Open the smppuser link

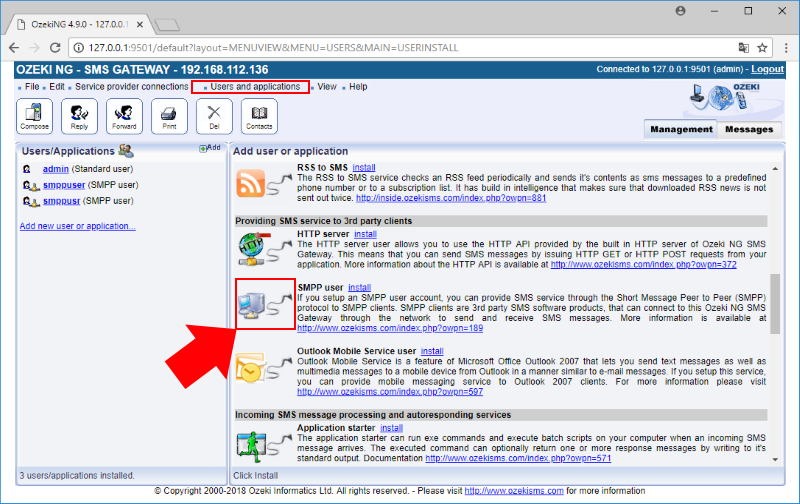(64, 185)
